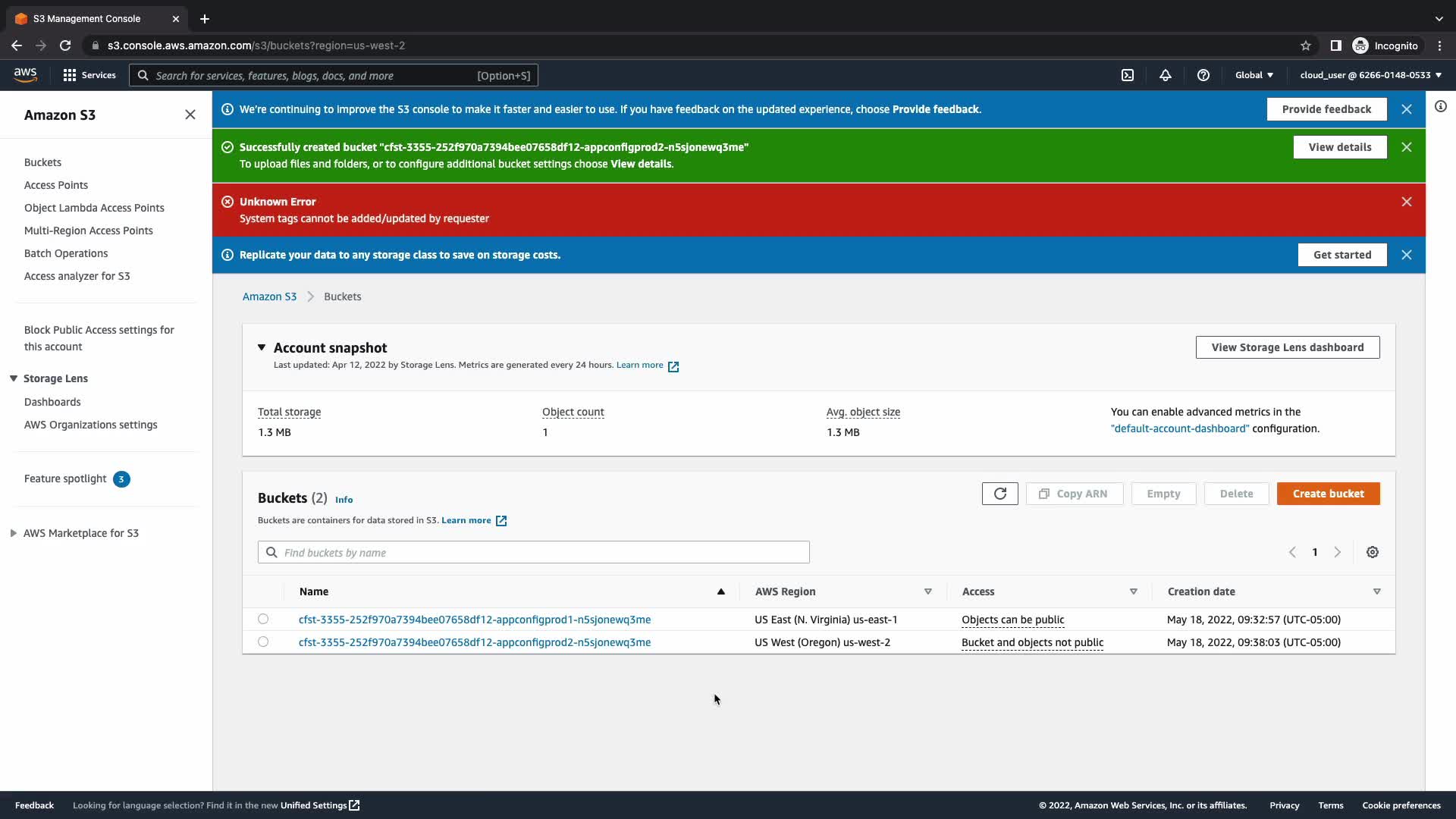Open Access Points in sidebar

[56, 185]
